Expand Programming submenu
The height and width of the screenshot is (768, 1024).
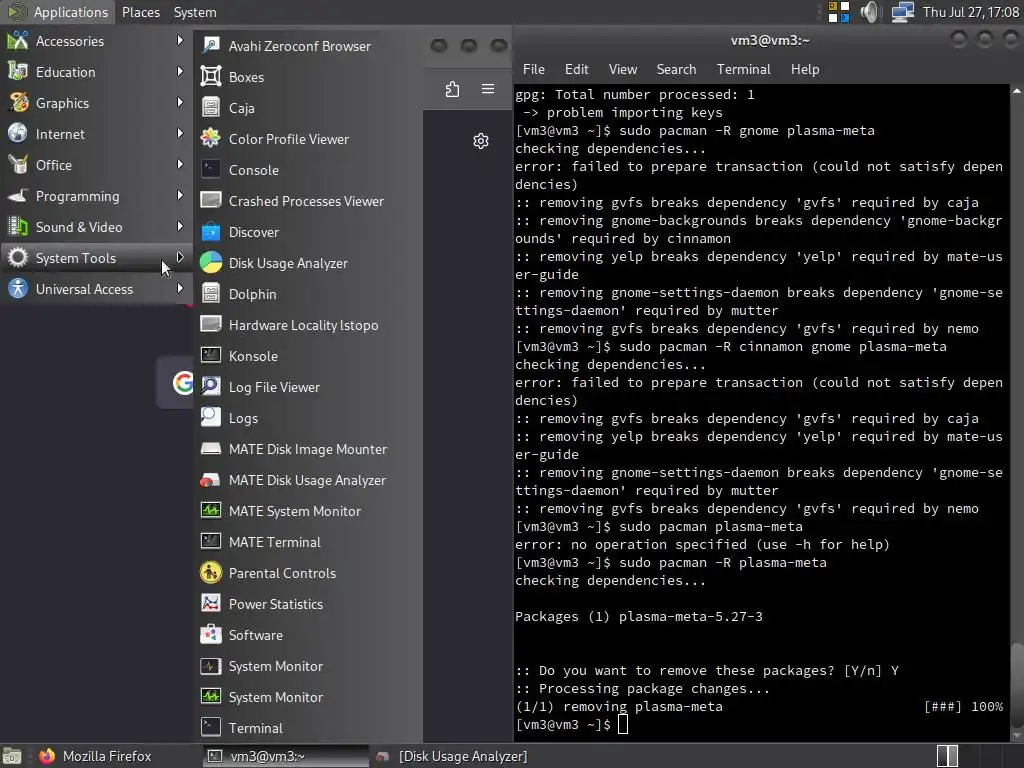96,196
